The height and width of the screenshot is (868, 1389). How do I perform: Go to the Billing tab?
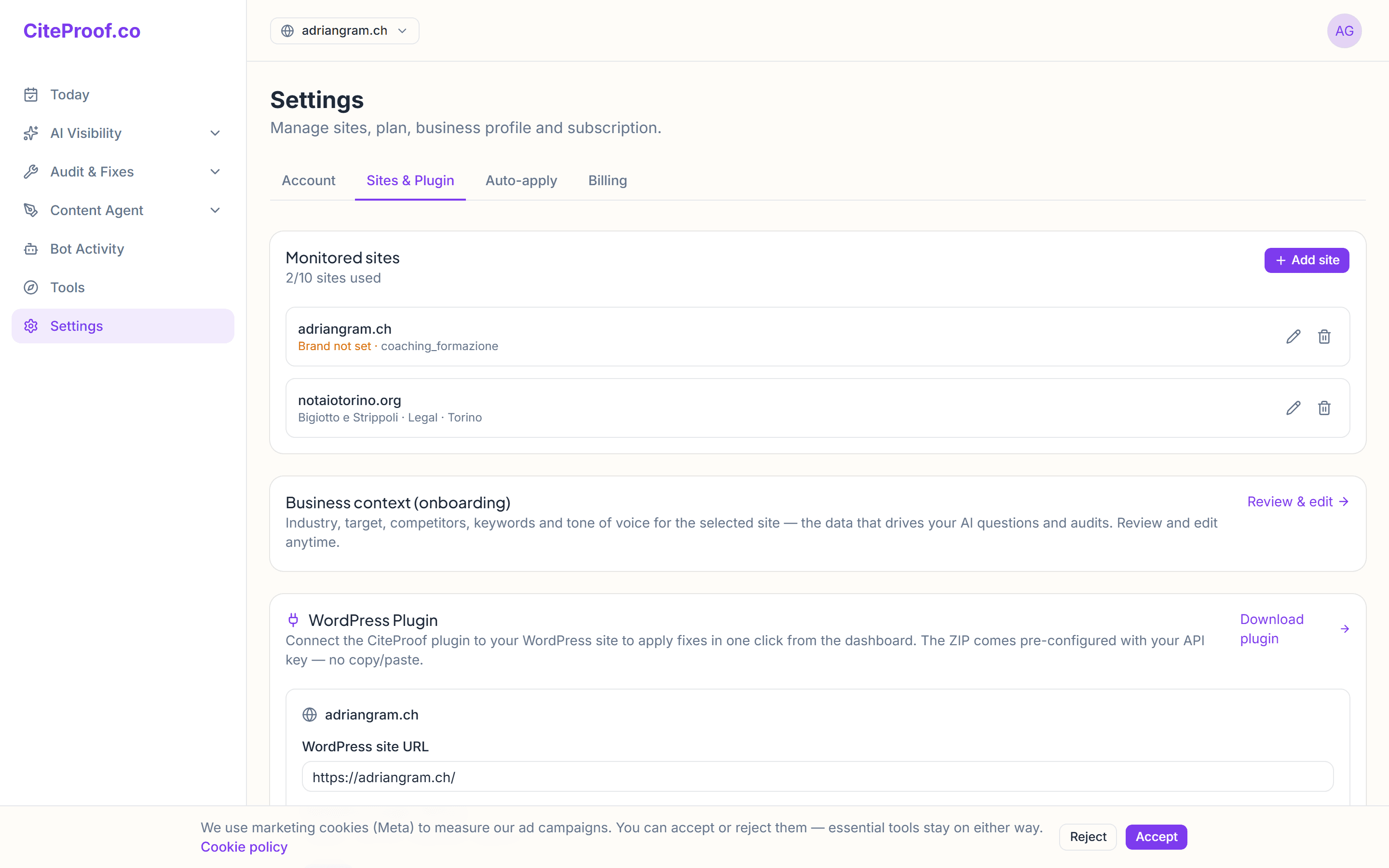607,180
